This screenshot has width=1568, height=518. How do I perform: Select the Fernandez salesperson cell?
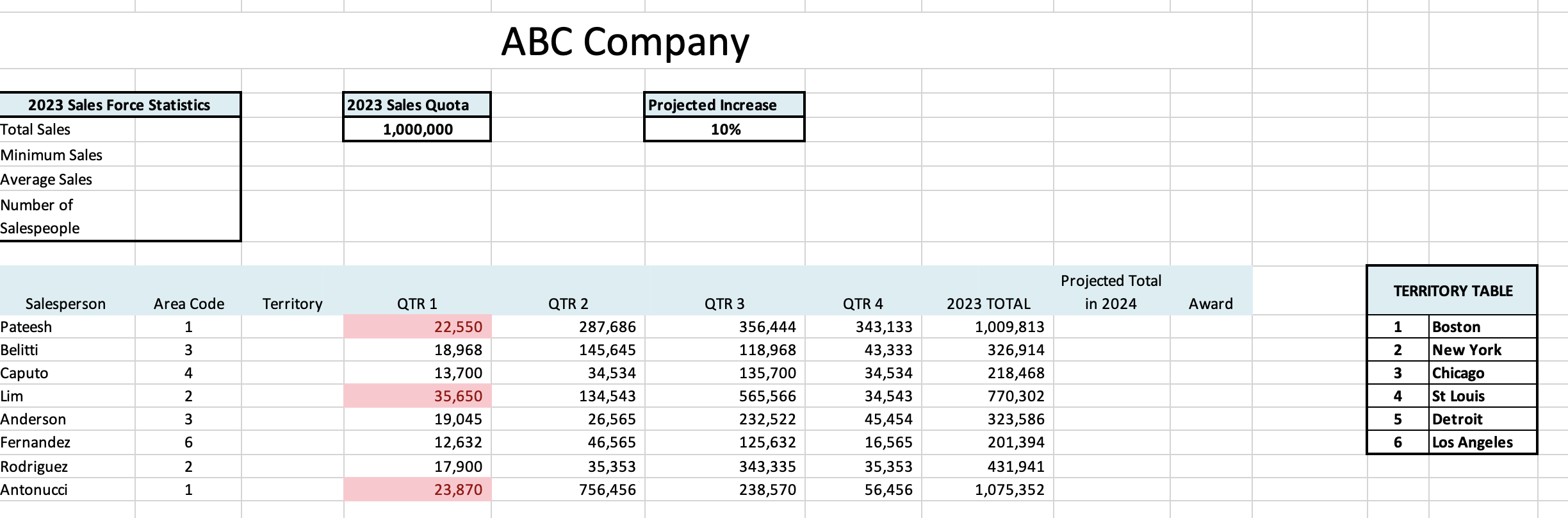coord(67,442)
